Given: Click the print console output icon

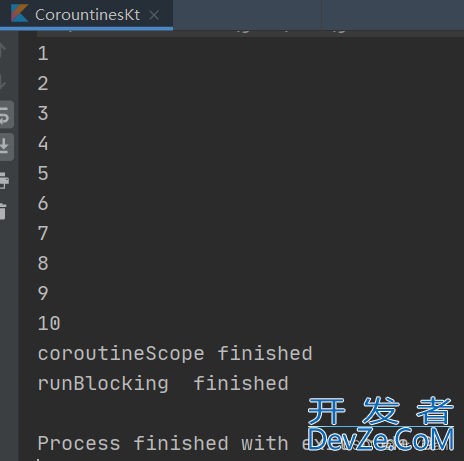Looking at the screenshot, I should tap(4, 180).
